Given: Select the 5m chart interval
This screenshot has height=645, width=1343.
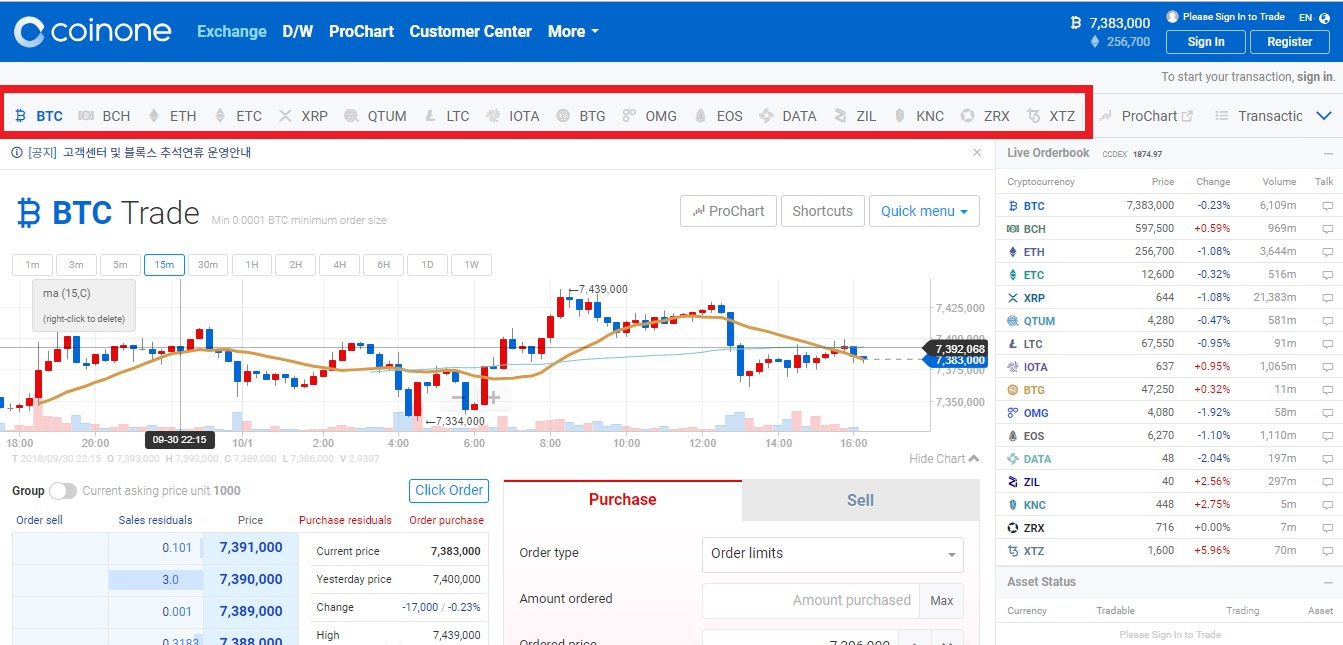Looking at the screenshot, I should 121,265.
